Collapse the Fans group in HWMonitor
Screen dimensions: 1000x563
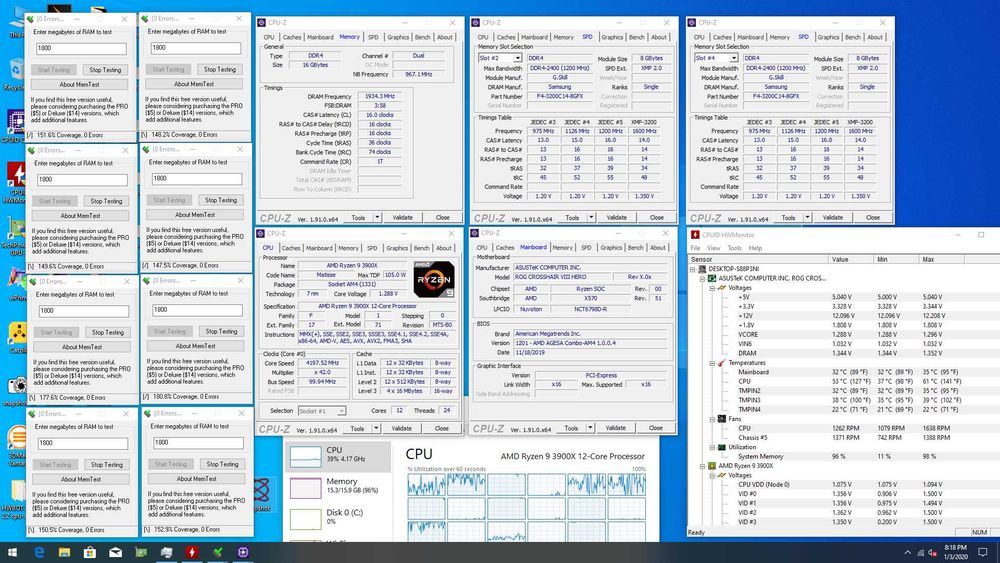tap(712, 419)
